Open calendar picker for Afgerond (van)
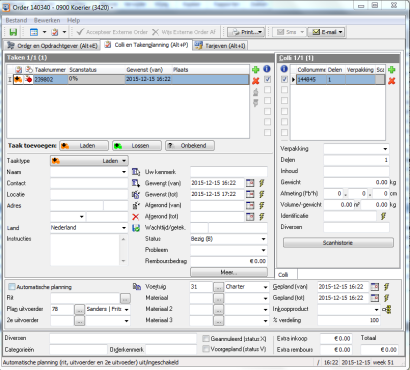 point(250,205)
